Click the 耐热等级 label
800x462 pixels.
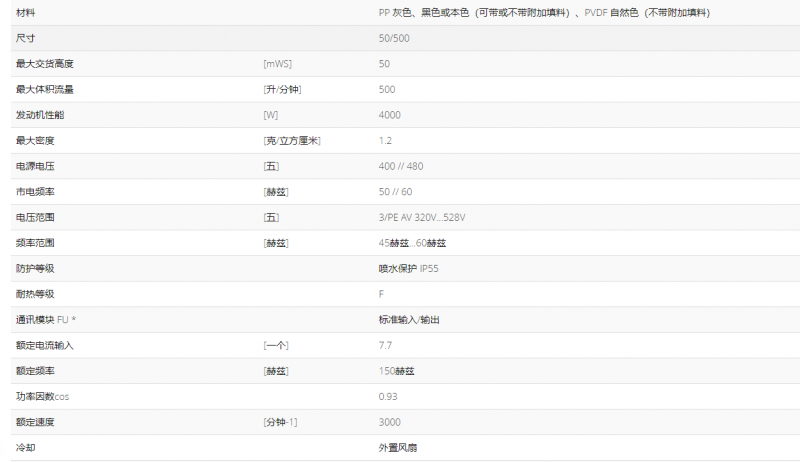coord(35,294)
